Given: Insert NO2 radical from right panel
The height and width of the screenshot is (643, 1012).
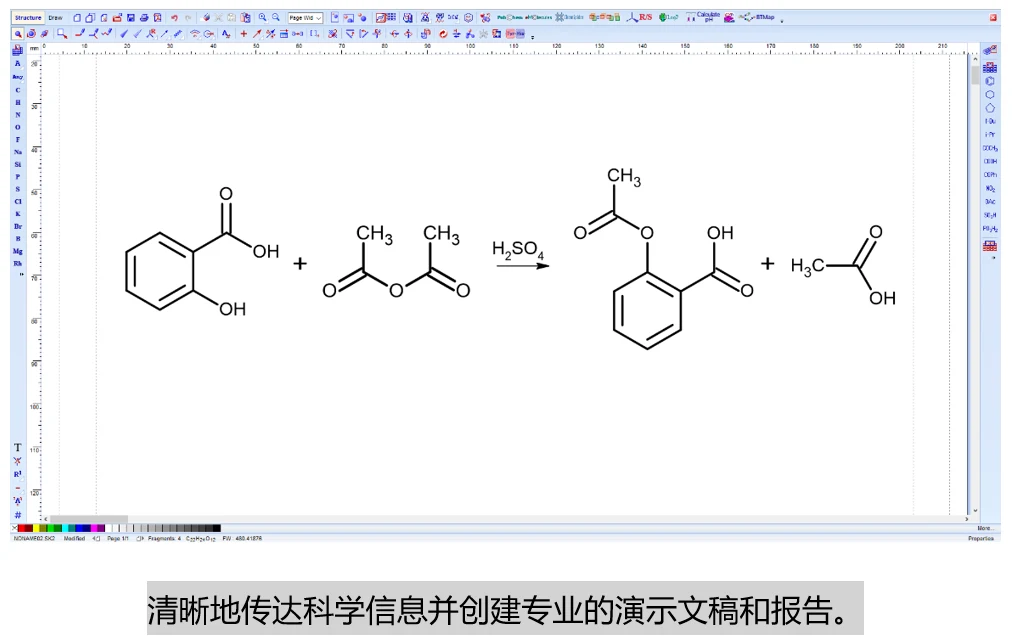Looking at the screenshot, I should (x=990, y=189).
